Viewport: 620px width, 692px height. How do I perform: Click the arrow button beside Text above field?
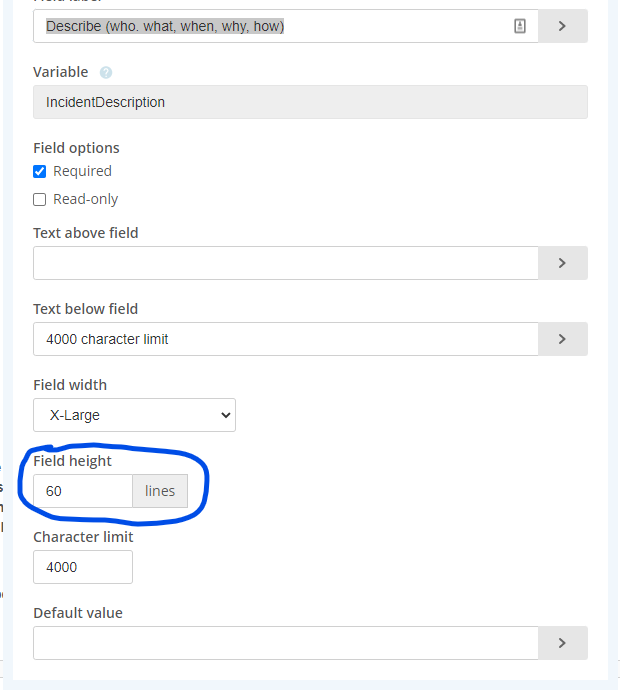click(562, 263)
